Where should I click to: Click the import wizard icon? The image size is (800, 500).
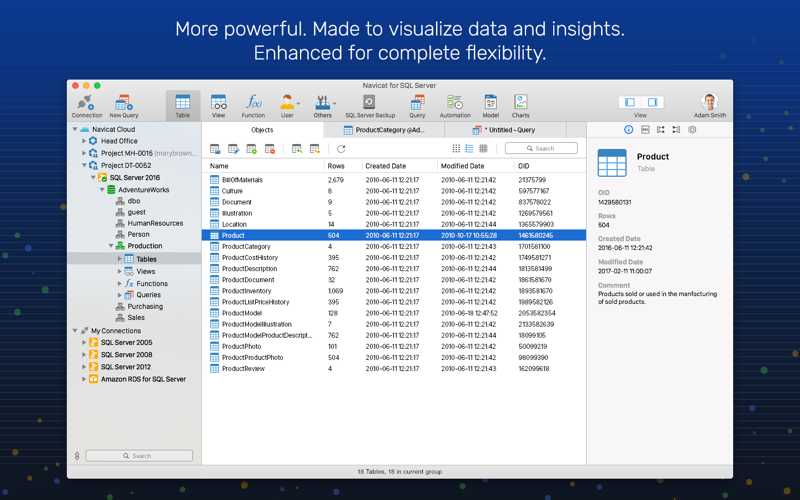(296, 149)
